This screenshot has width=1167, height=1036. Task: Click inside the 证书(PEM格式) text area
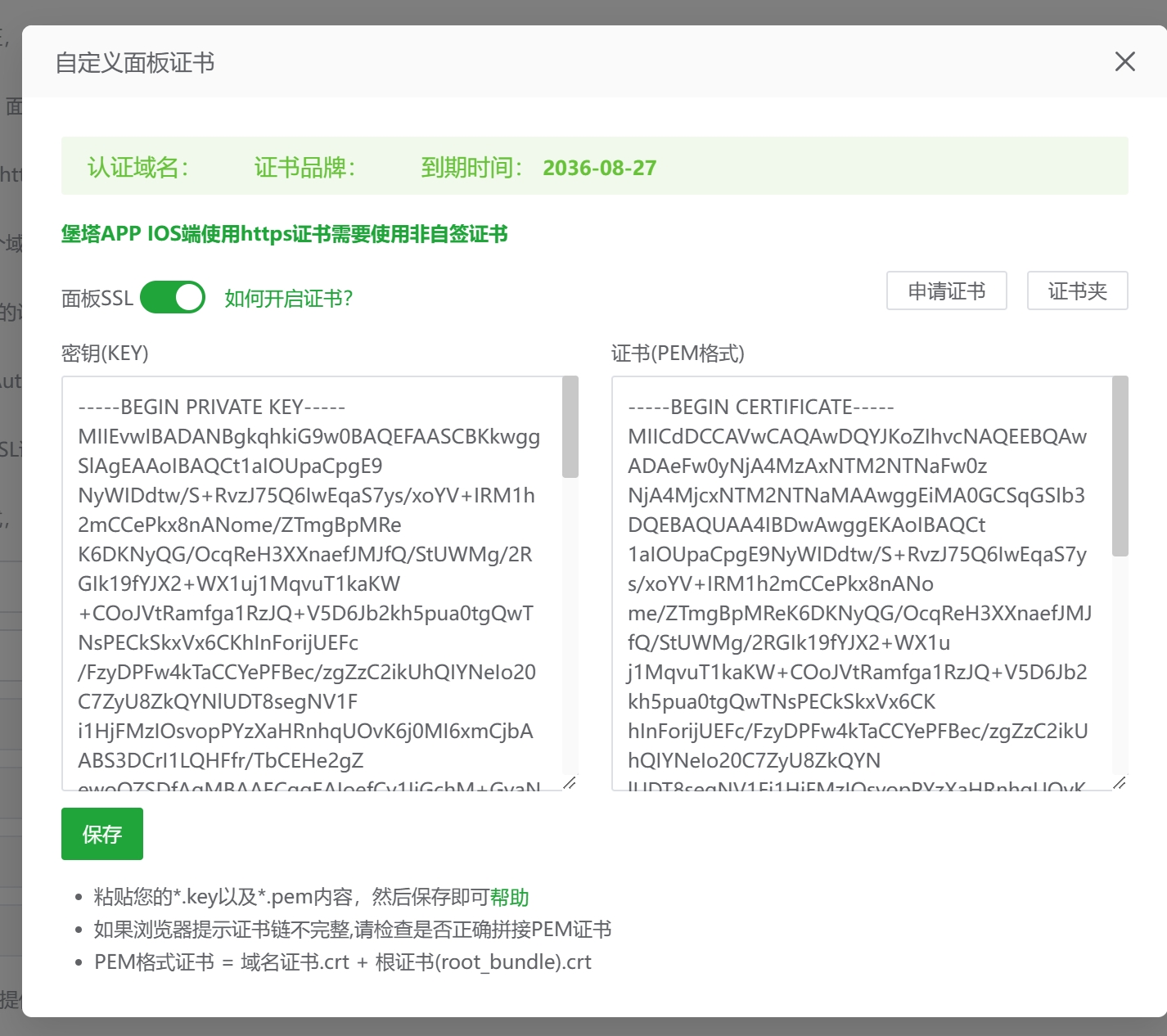point(862,583)
